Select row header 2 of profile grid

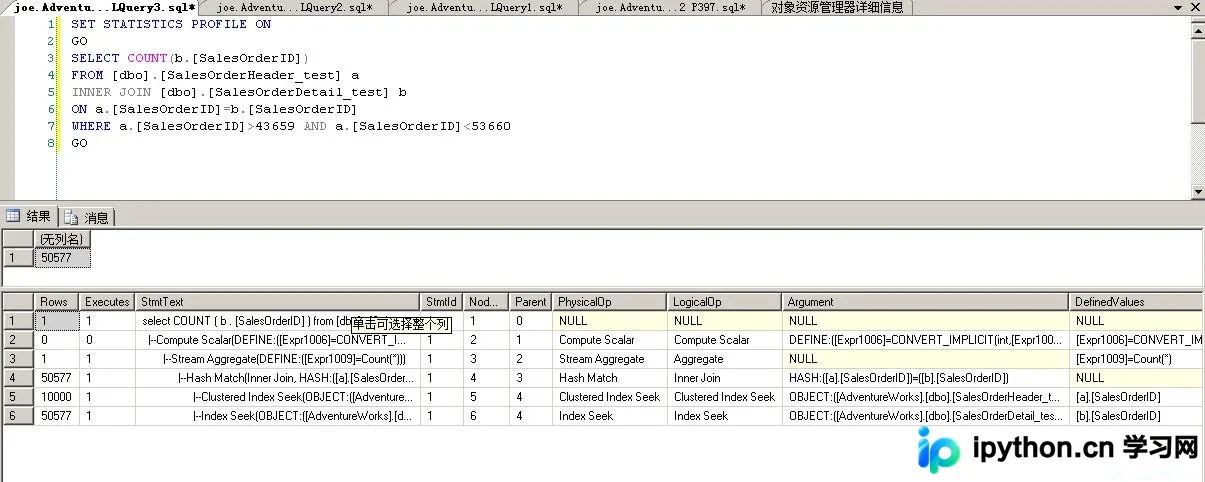coord(18,340)
